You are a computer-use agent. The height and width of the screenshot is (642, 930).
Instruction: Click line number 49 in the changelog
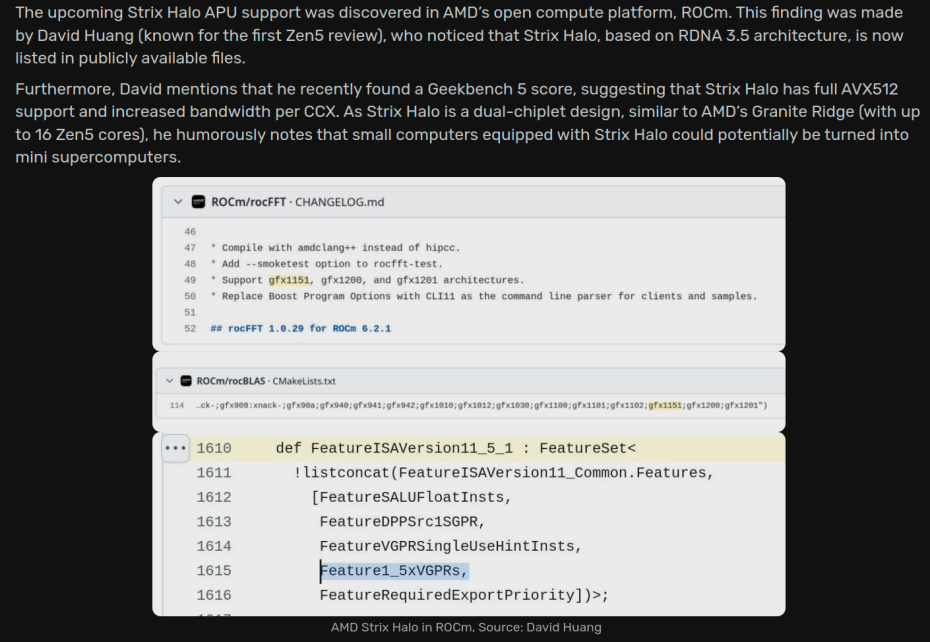tap(190, 280)
